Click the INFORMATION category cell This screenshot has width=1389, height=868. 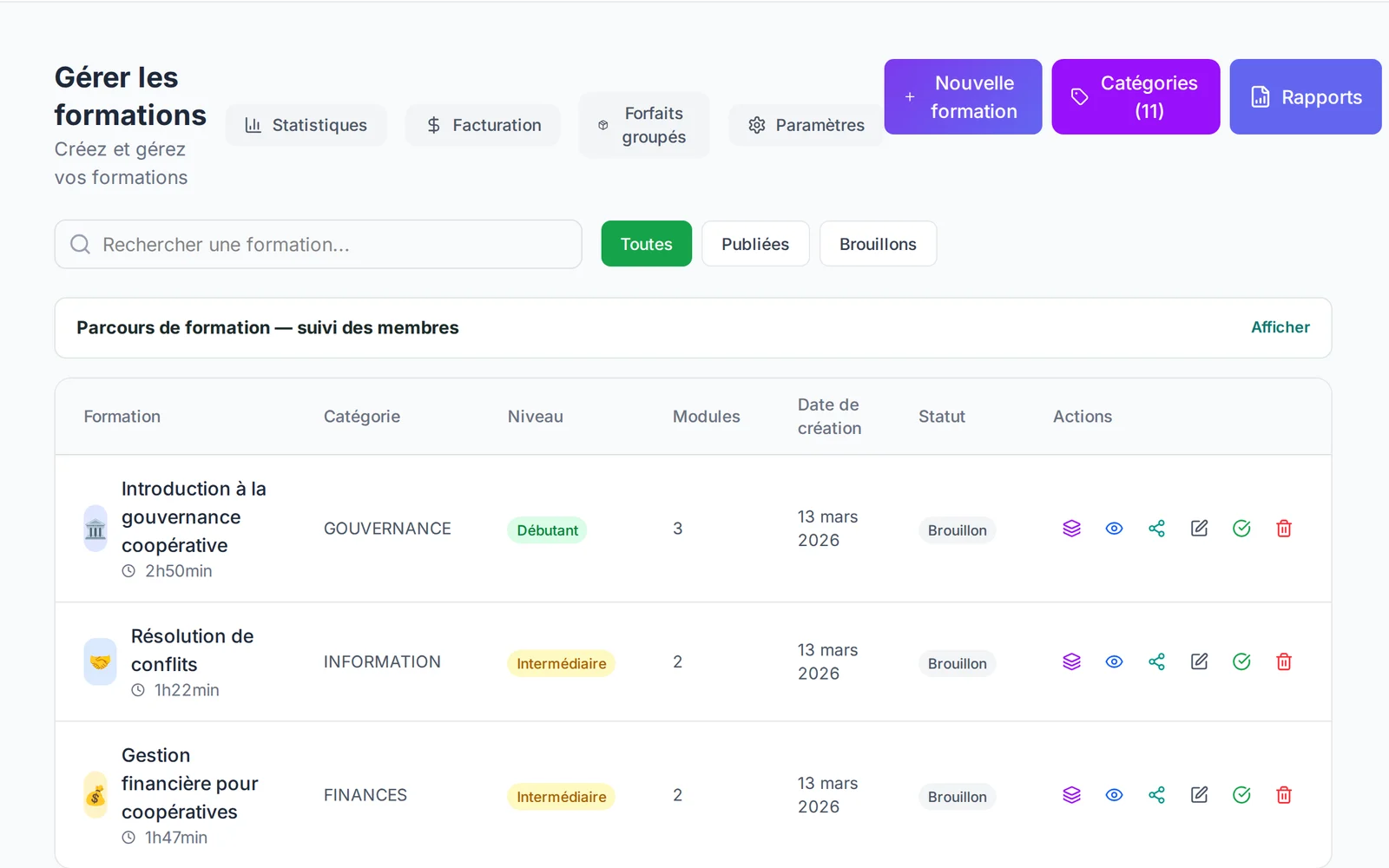click(x=382, y=661)
